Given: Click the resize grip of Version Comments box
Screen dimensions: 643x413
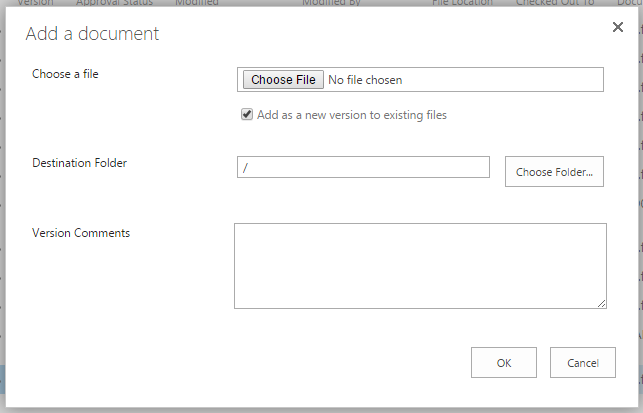Looking at the screenshot, I should [602, 303].
